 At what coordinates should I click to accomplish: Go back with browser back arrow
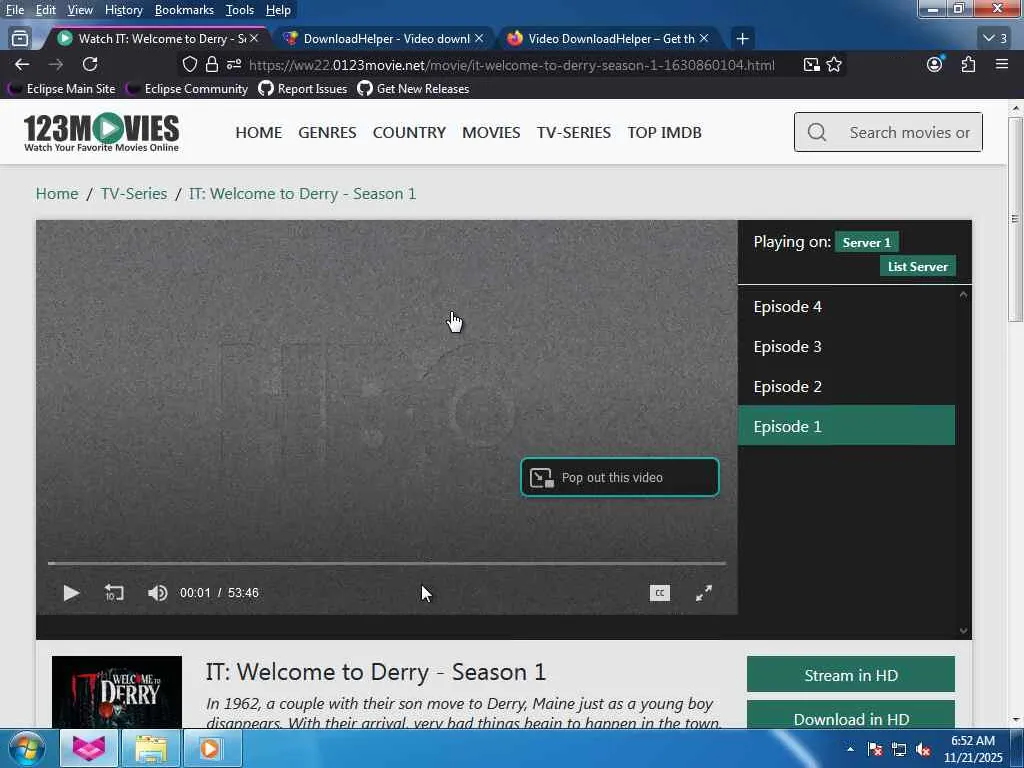click(x=22, y=64)
